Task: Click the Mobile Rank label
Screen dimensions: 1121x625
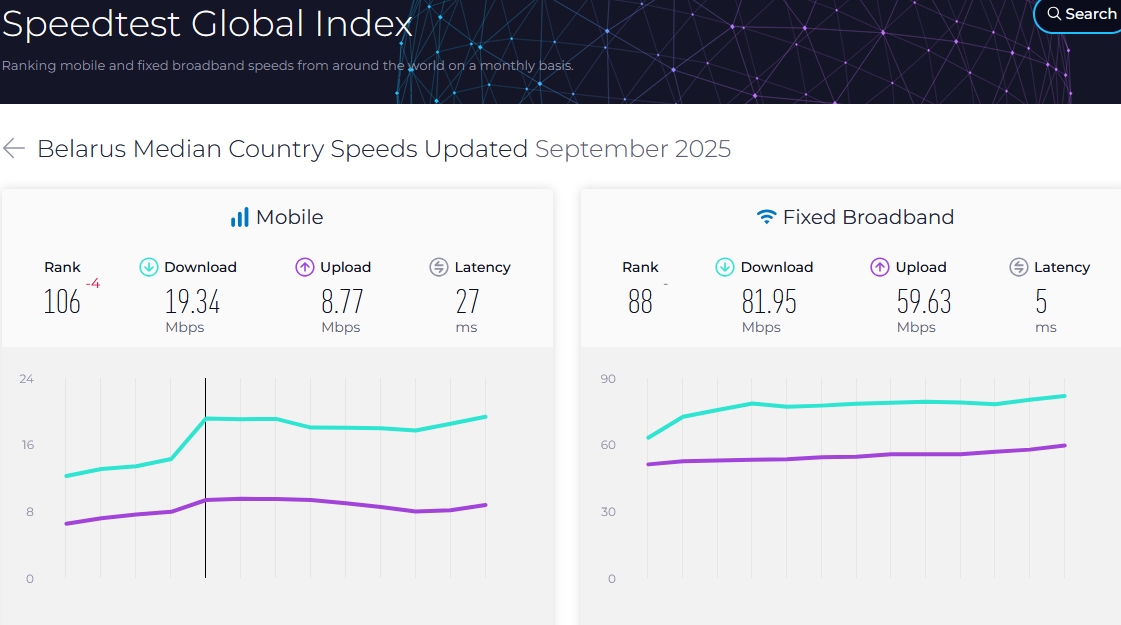Action: pos(62,267)
